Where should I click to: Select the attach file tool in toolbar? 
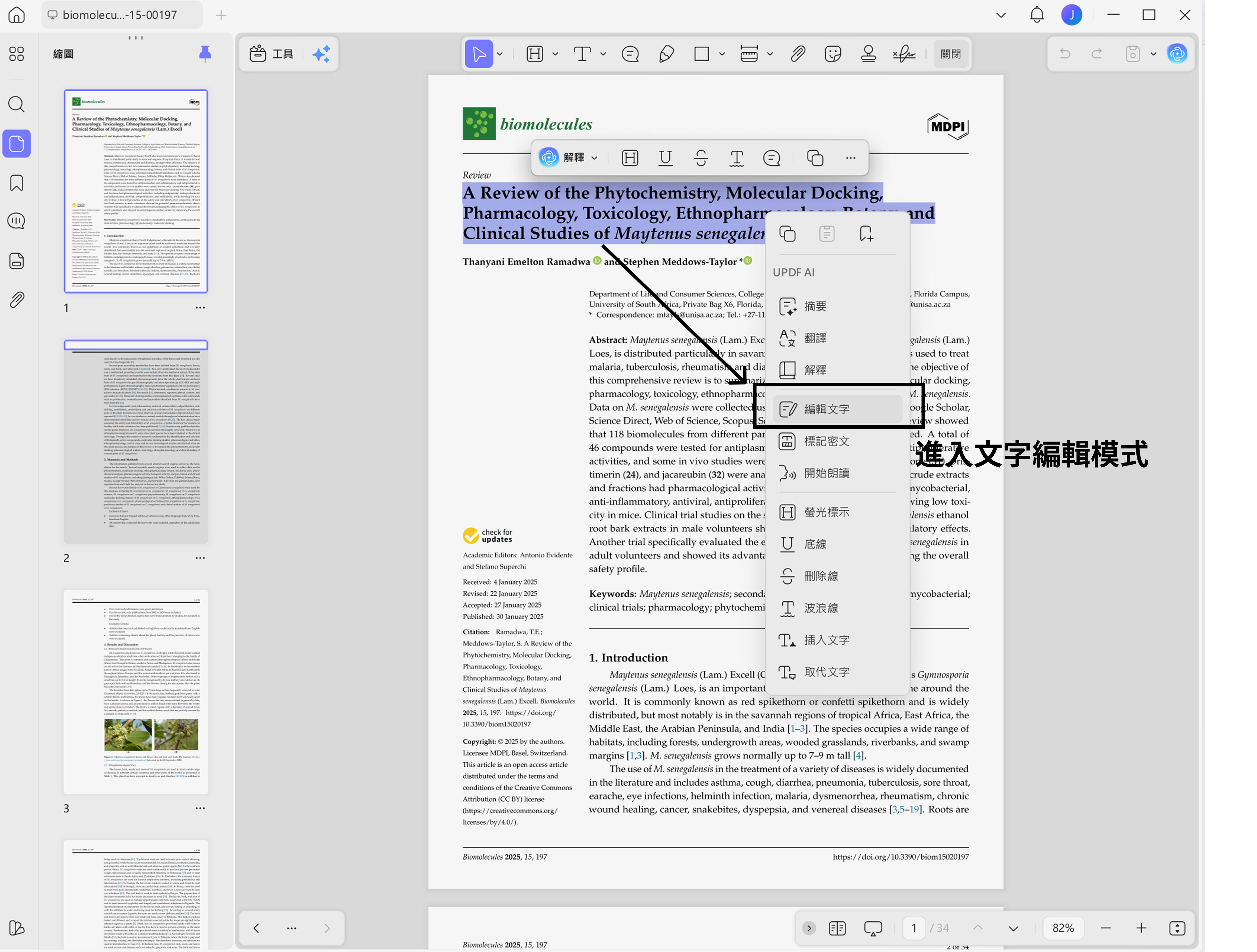click(798, 54)
